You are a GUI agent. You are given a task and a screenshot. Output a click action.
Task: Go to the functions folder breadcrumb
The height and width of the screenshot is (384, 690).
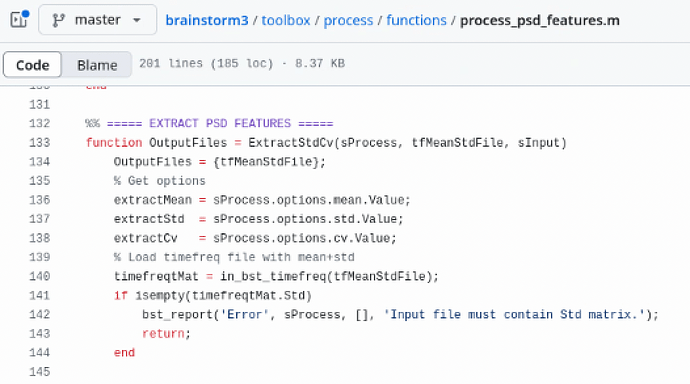pos(416,20)
